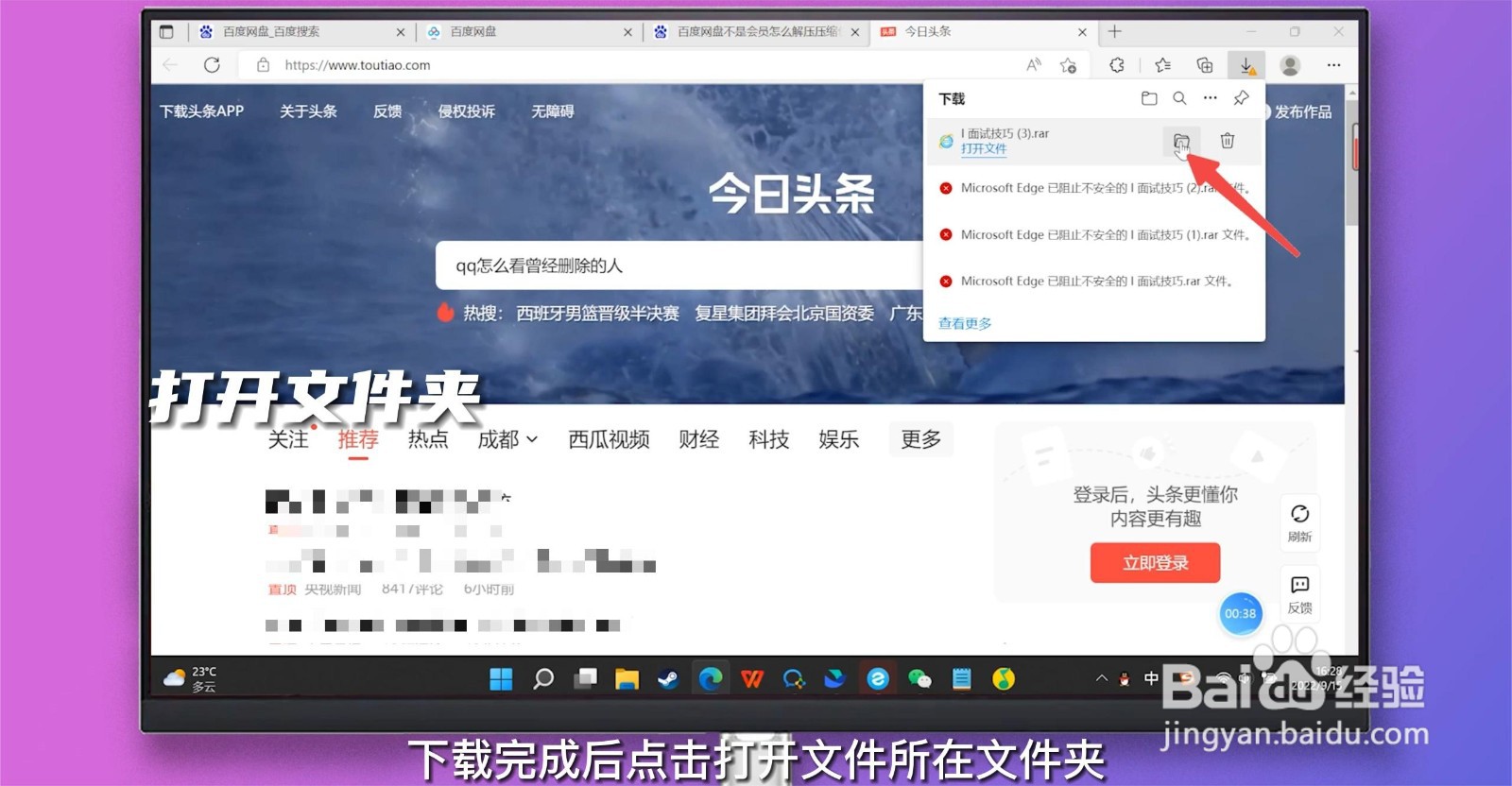
Task: Click the Toutiao search input box
Action: coord(679,265)
